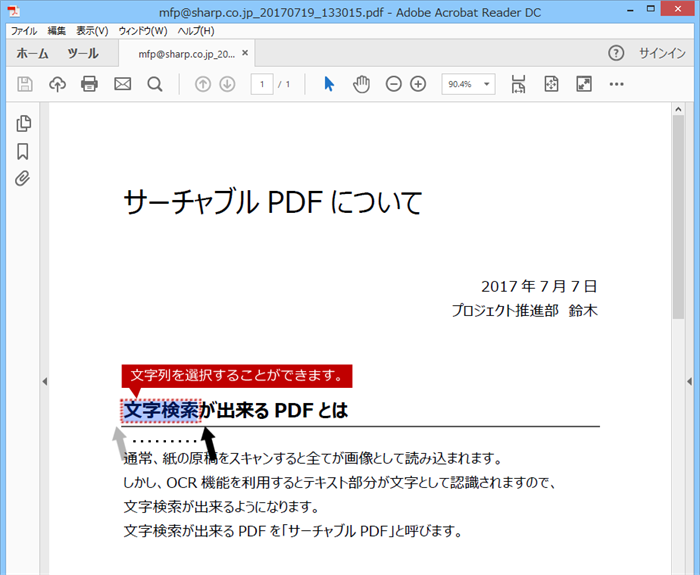Click the scroll up arrow
Image resolution: width=700 pixels, height=575 pixels.
point(679,109)
